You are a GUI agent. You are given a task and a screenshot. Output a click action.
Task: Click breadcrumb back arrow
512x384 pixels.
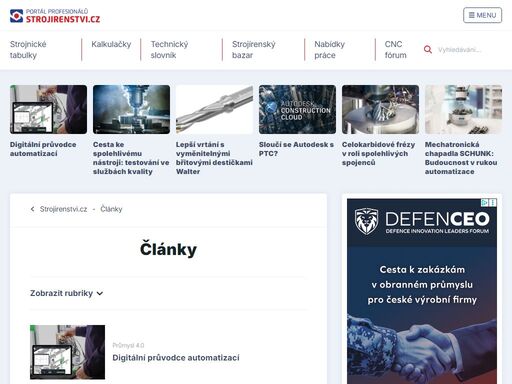pyautogui.click(x=32, y=209)
